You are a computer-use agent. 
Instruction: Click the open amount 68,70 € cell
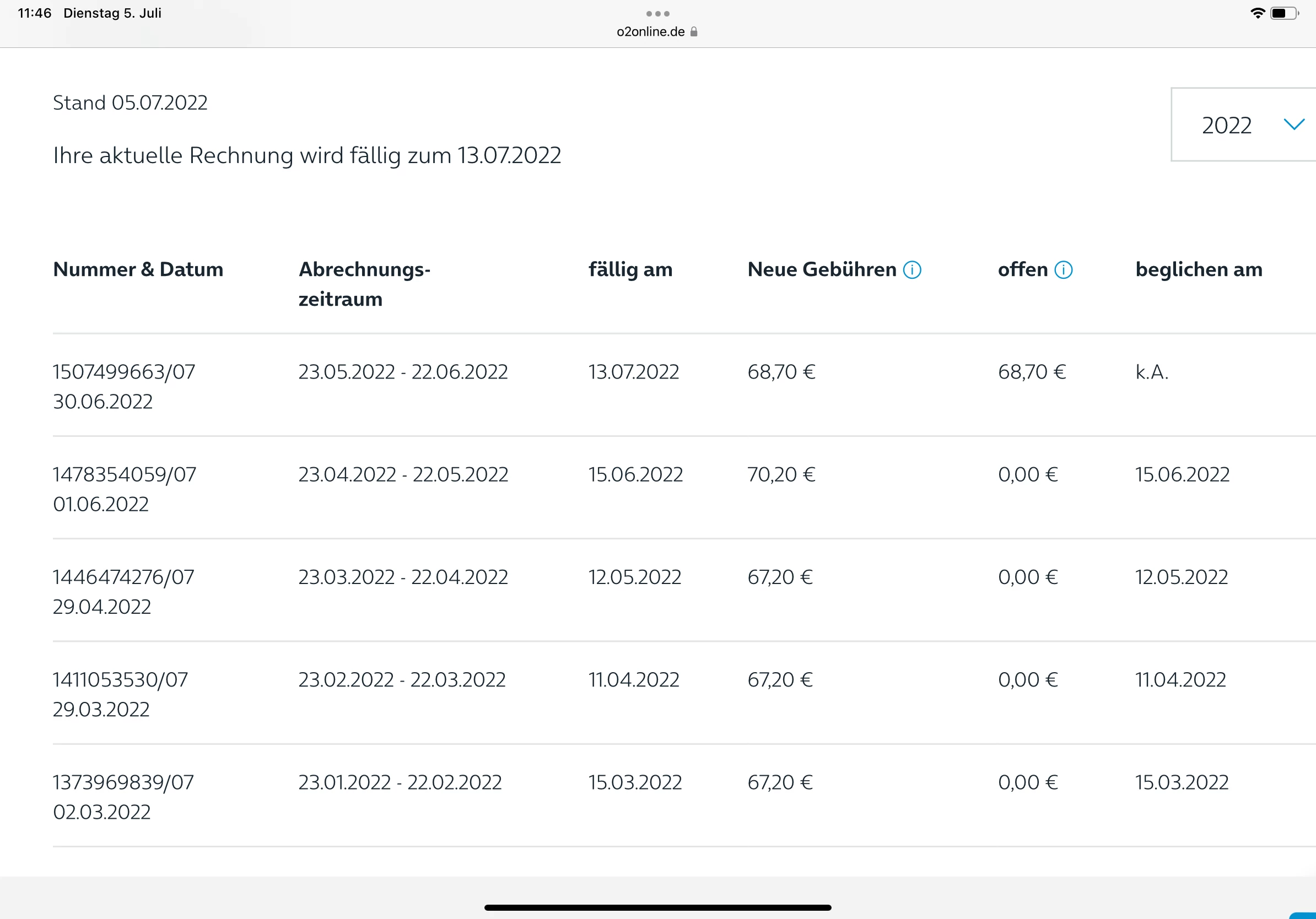point(1031,372)
